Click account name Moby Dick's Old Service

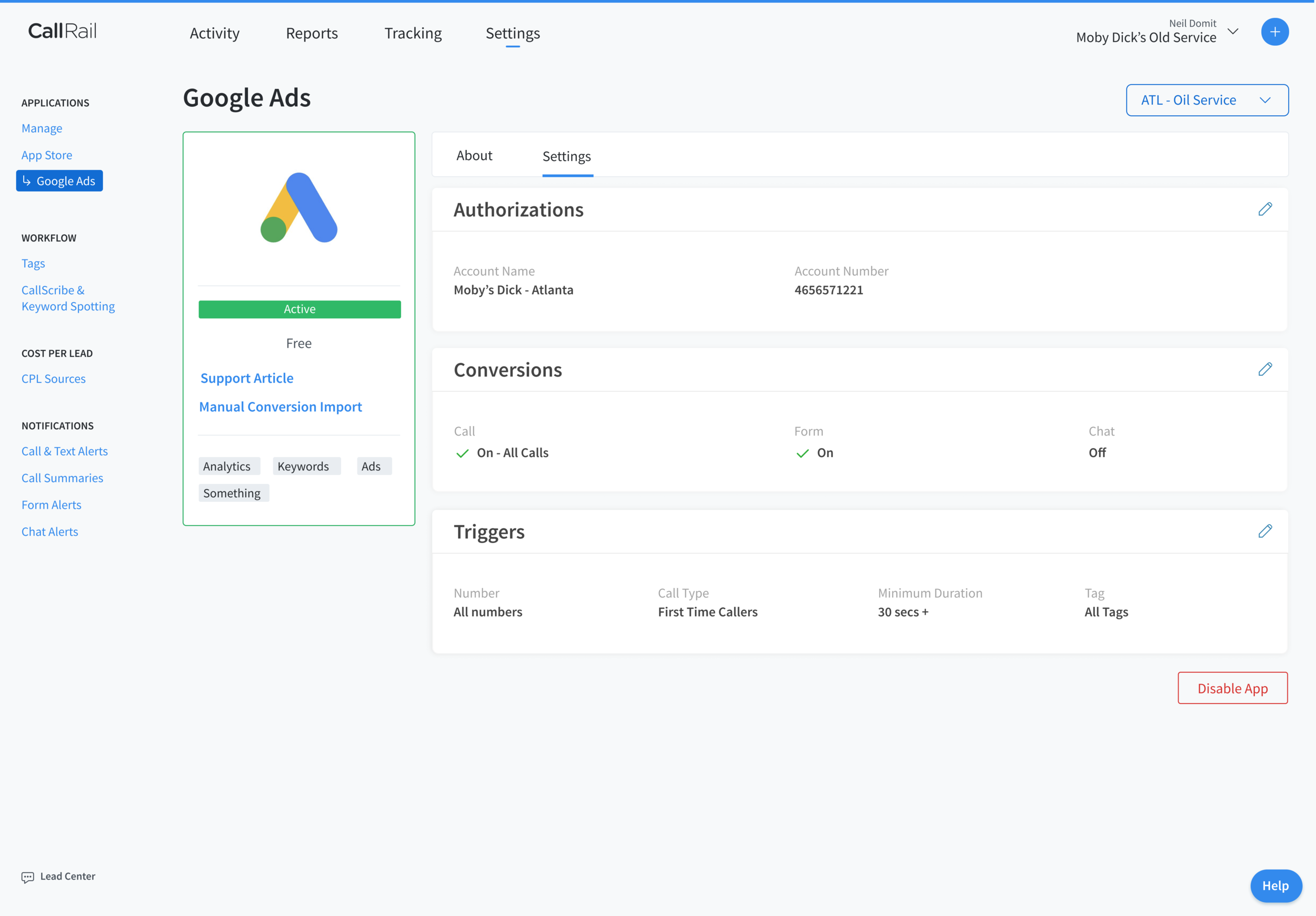tap(1146, 38)
